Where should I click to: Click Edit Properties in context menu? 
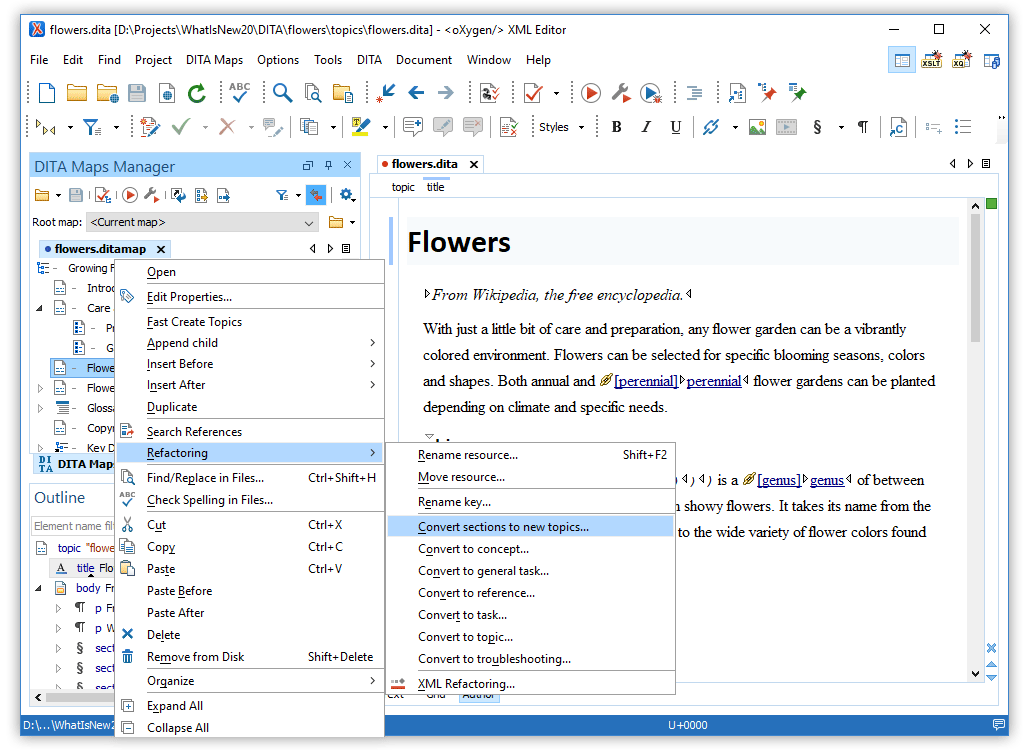pyautogui.click(x=250, y=297)
